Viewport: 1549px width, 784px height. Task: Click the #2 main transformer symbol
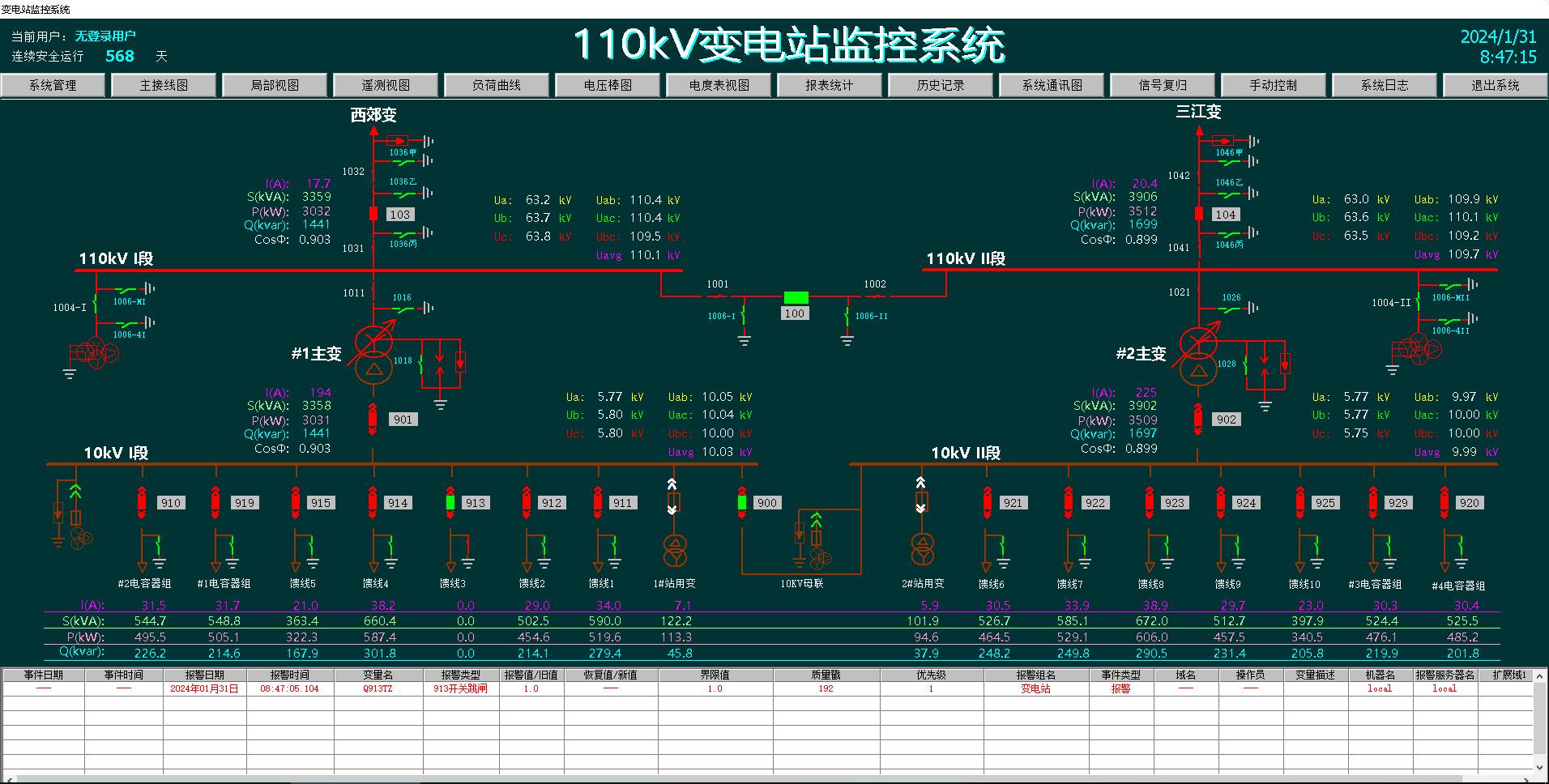1198,356
